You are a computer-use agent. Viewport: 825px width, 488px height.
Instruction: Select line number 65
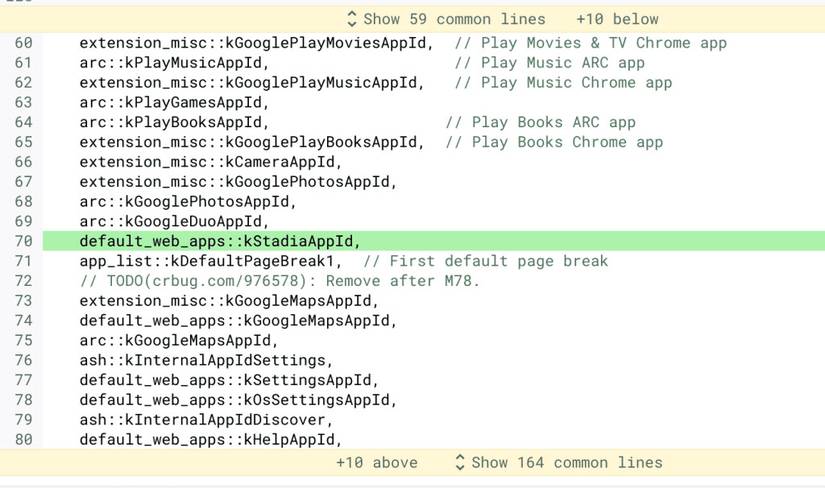point(23,142)
